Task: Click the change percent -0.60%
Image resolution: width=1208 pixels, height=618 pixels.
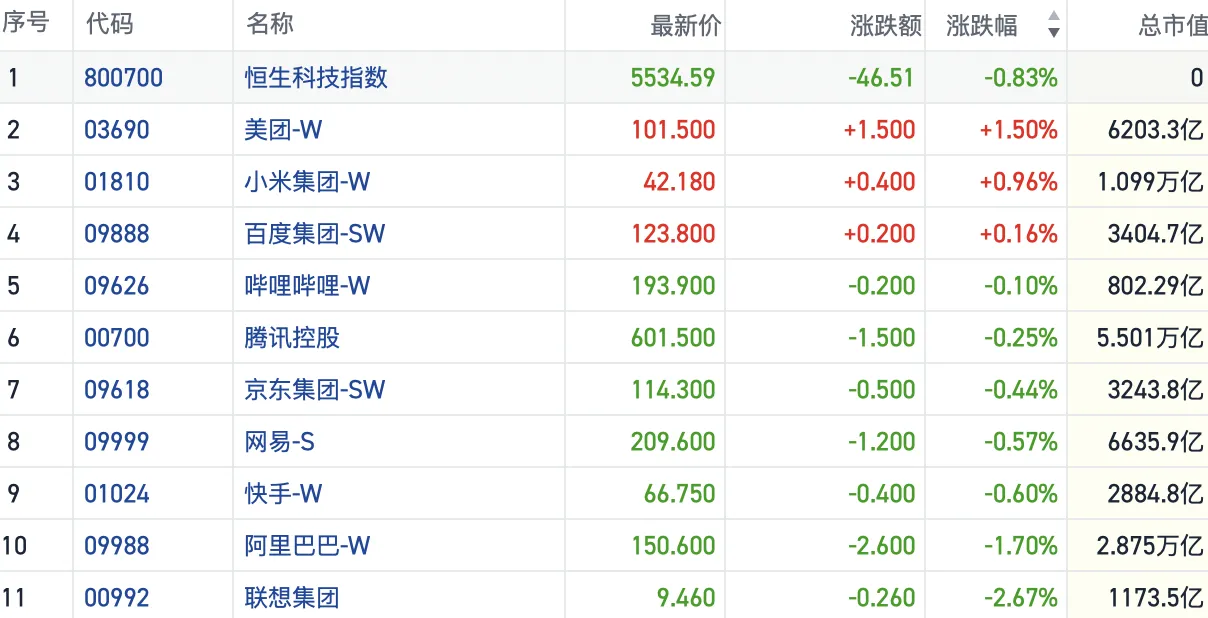Action: click(1020, 493)
